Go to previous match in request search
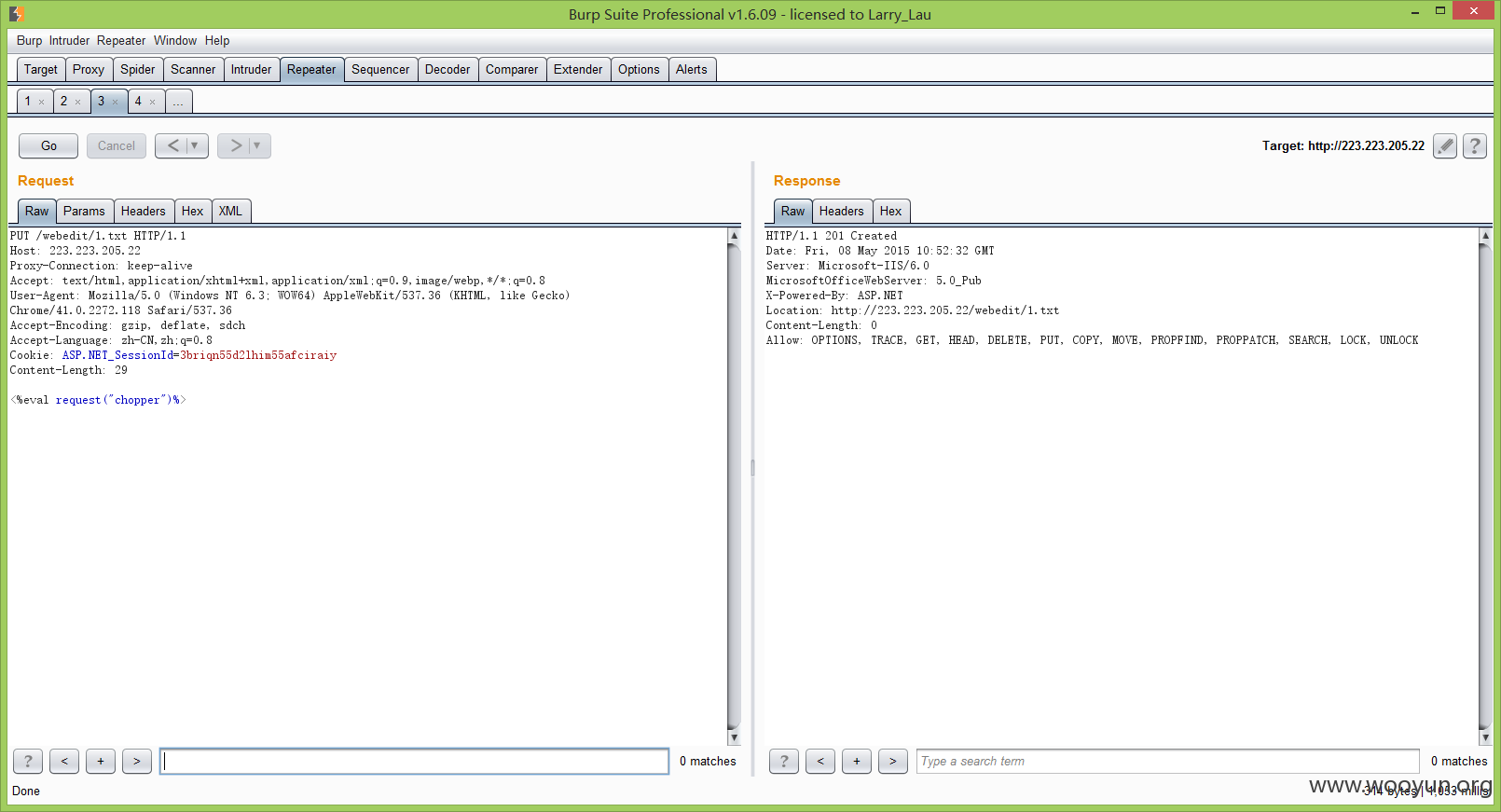 (x=64, y=762)
